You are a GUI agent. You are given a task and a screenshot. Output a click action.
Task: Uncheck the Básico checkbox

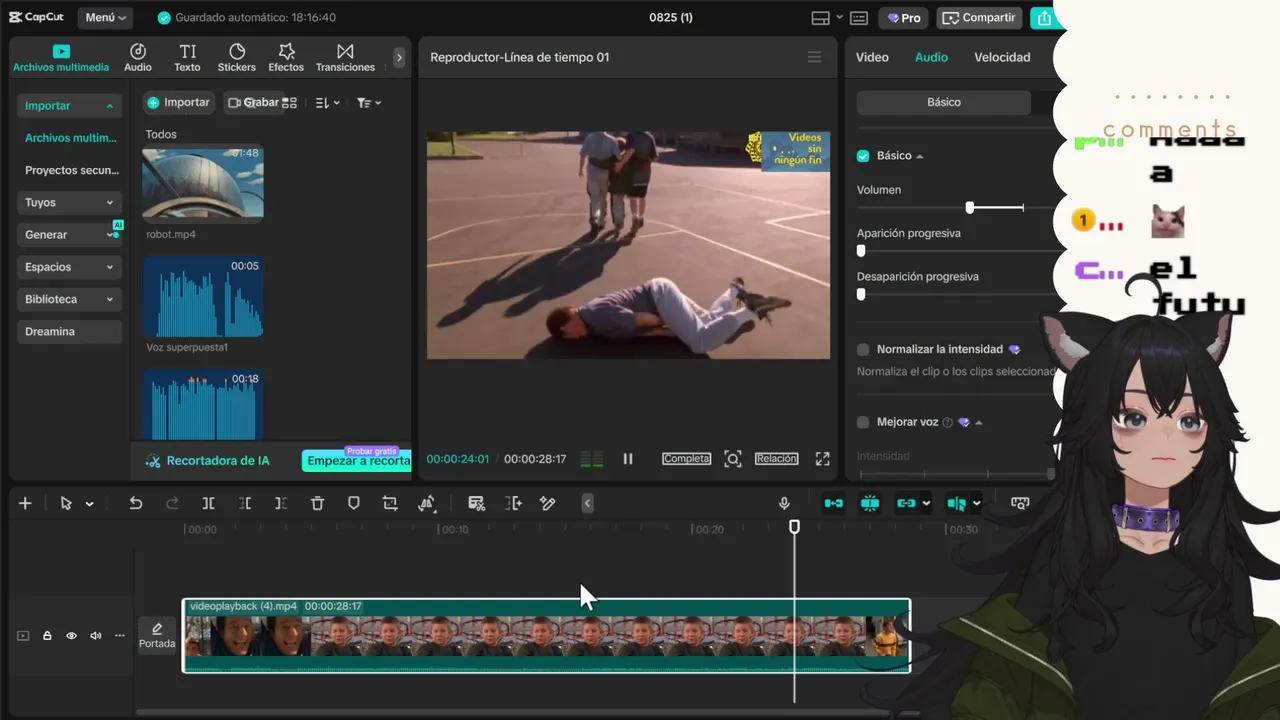tap(863, 156)
